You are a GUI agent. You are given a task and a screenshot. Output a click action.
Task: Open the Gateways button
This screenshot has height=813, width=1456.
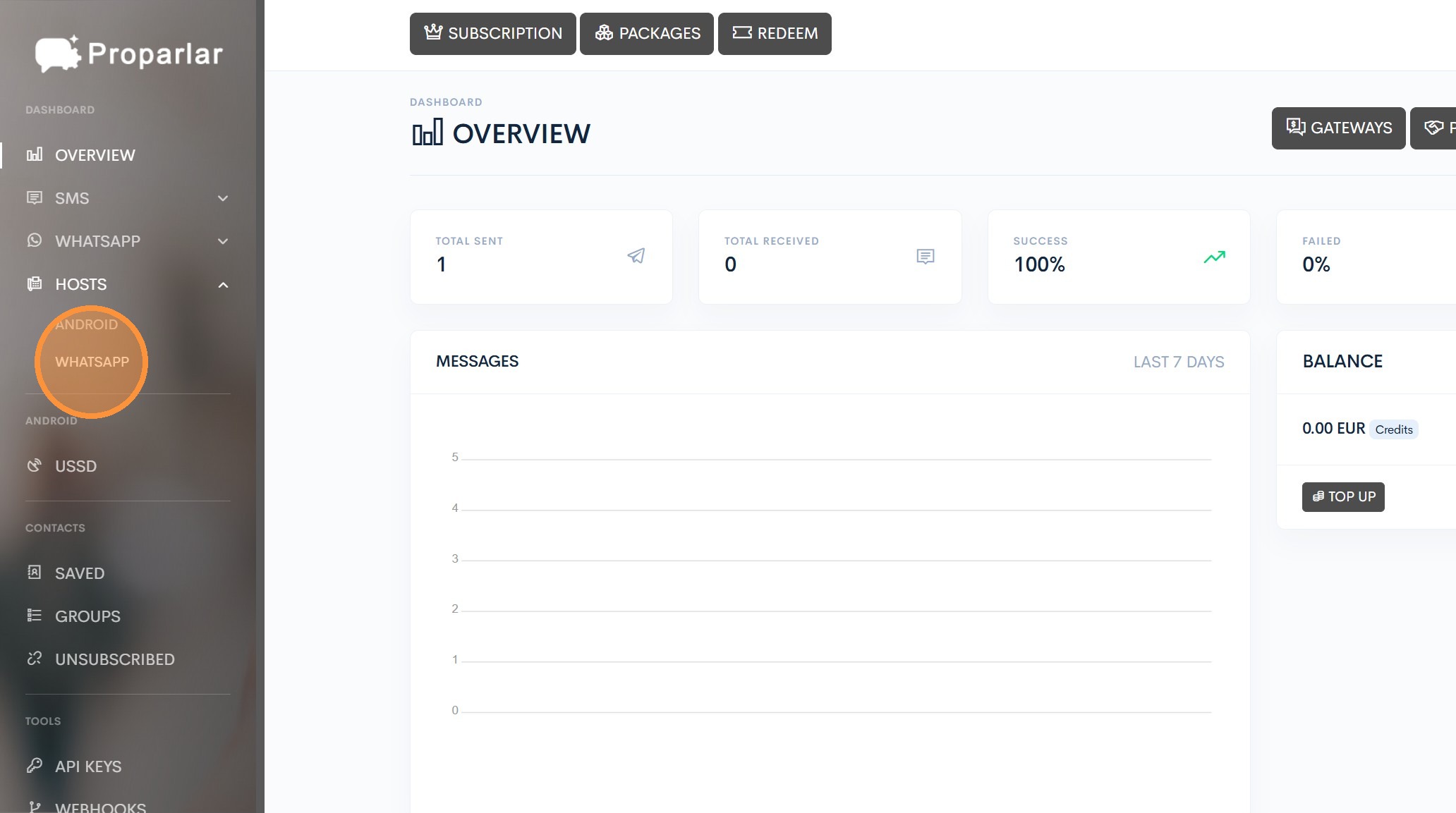pyautogui.click(x=1338, y=128)
